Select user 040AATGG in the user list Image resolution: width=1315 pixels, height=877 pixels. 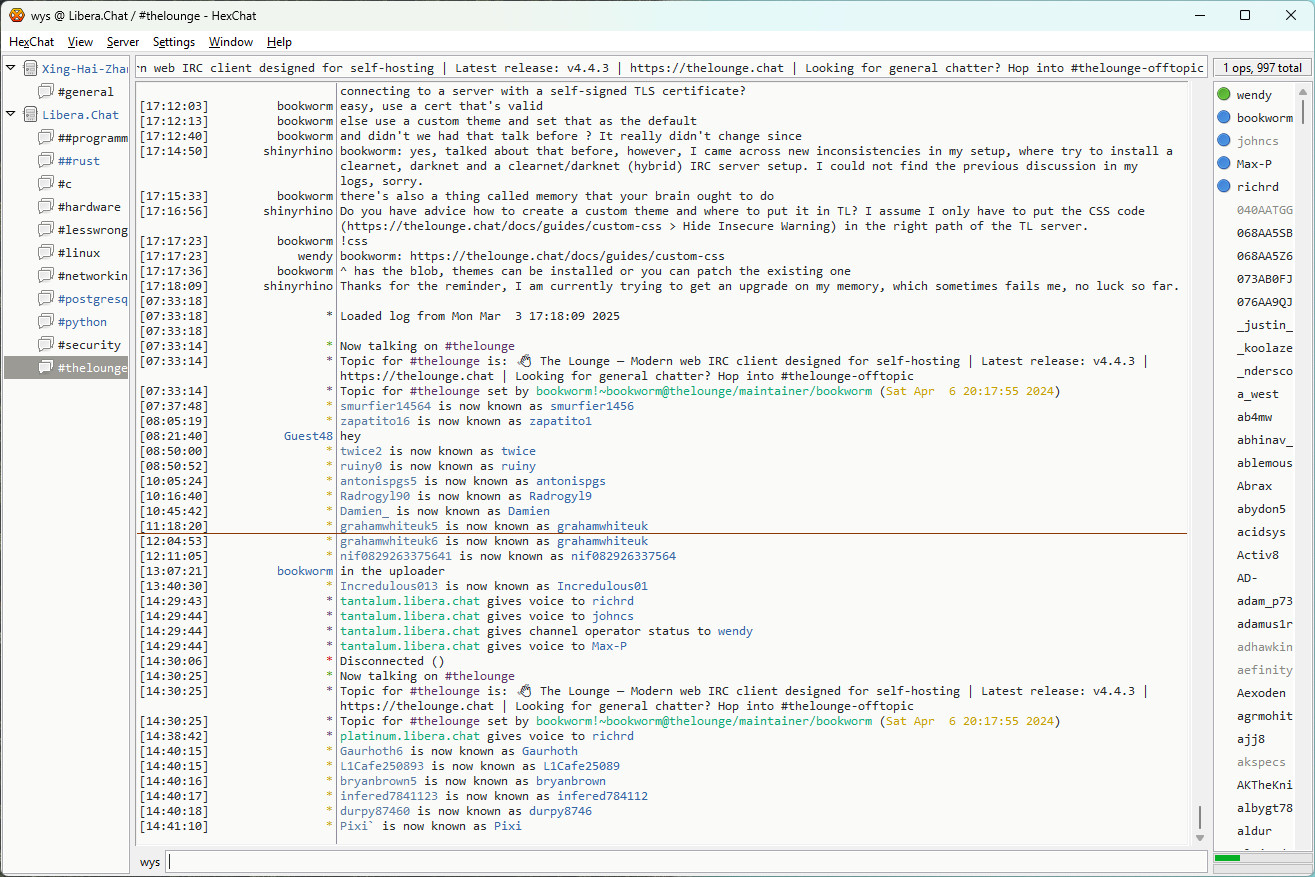[x=1264, y=210]
